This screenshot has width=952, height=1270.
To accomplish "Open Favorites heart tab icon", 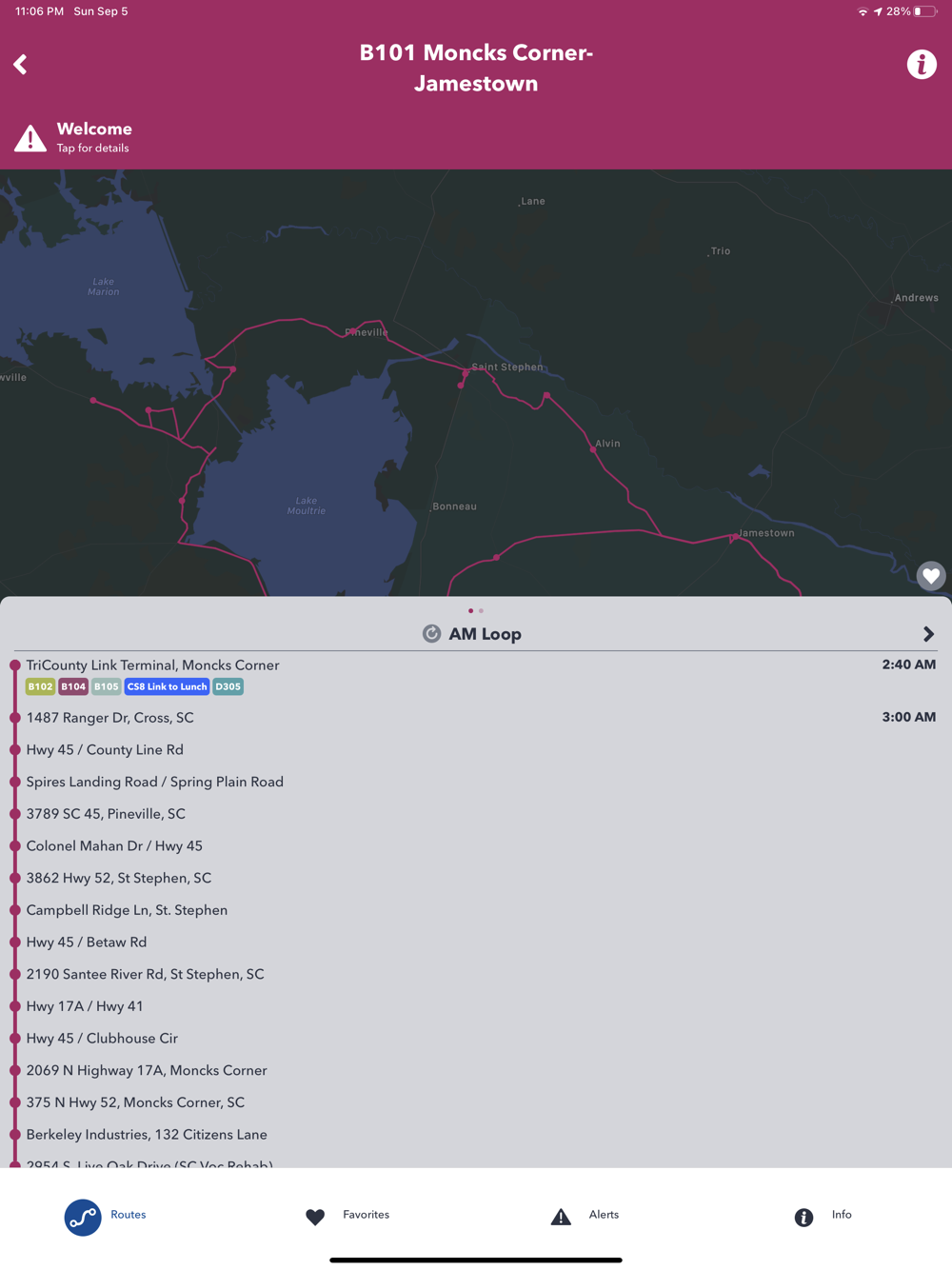I will pos(315,1217).
